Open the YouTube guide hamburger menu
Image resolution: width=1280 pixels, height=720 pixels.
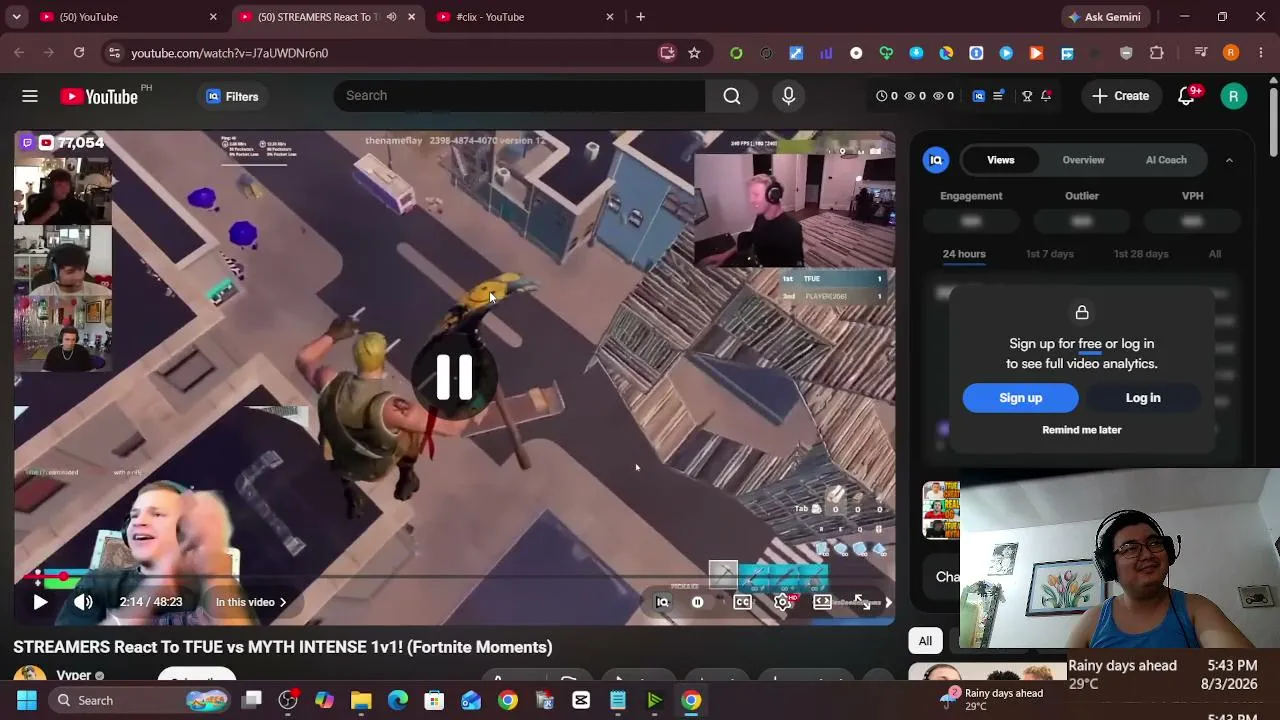(30, 96)
